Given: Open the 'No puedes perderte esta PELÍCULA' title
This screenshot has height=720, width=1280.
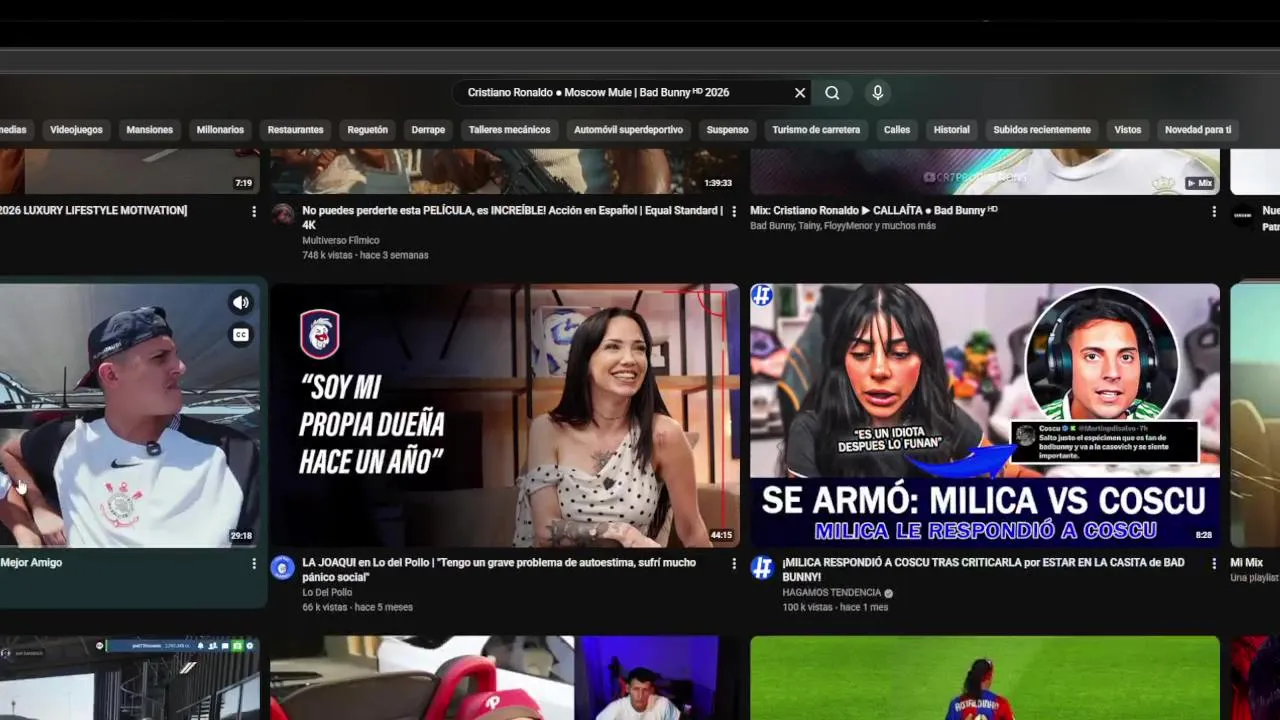Looking at the screenshot, I should pos(512,218).
